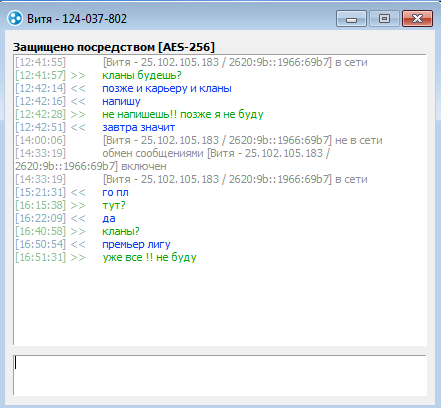Click the message 'уже все !! не буду'

149,257
